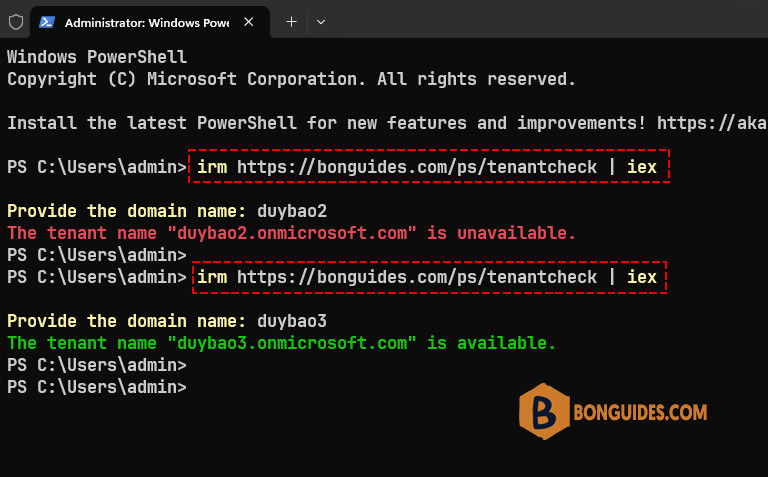Click the 'duybao3' domain name entry
This screenshot has width=768, height=477.
pyautogui.click(x=292, y=321)
